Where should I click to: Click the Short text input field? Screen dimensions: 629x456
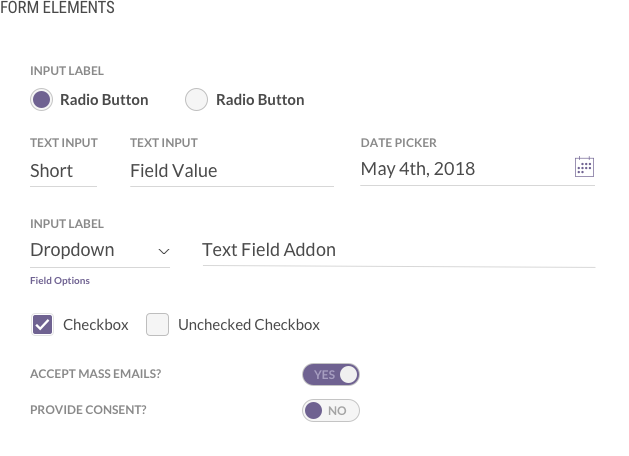pos(62,171)
